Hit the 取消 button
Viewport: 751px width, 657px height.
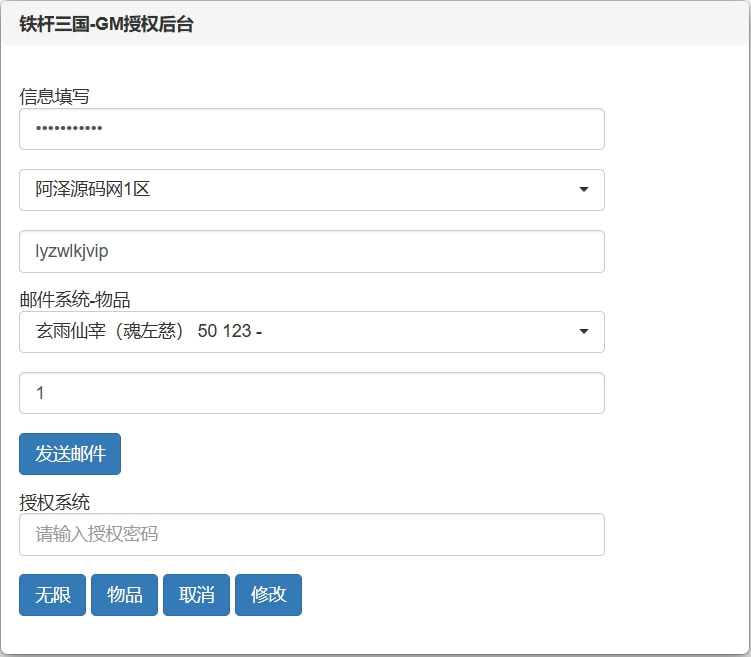tap(197, 595)
